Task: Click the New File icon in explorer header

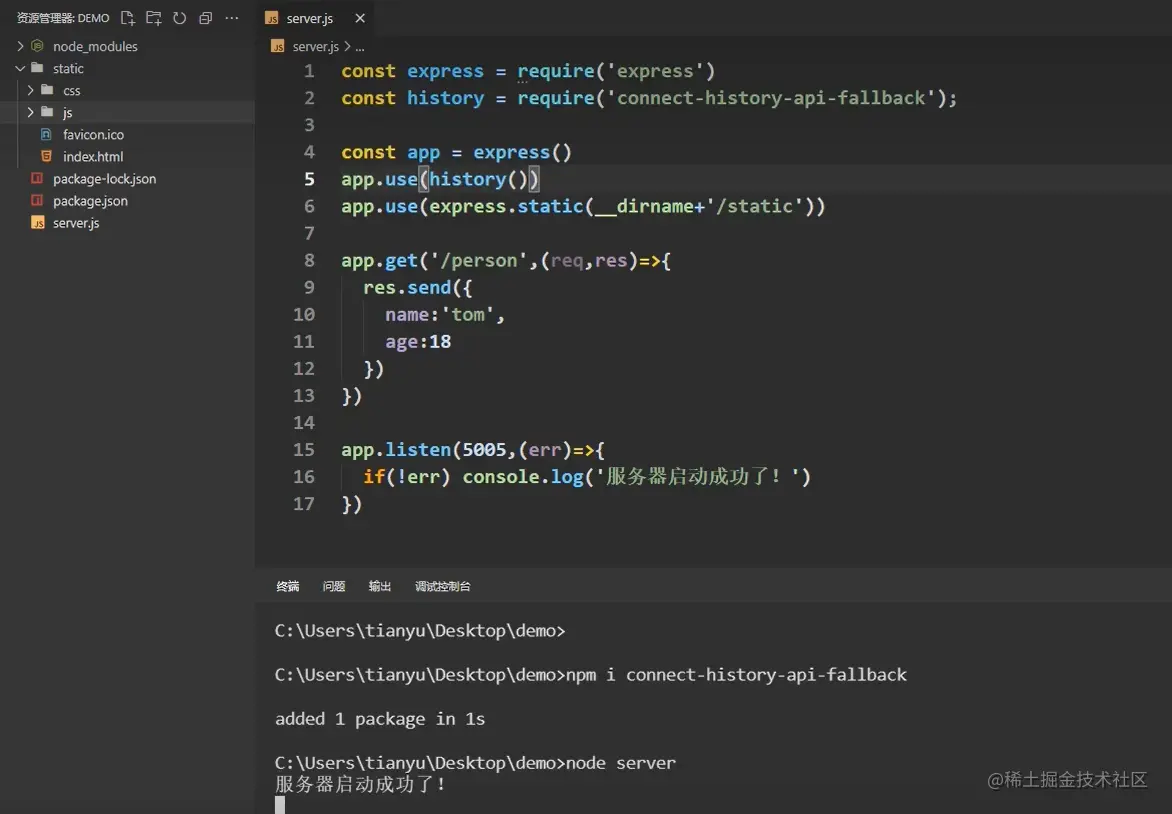Action: tap(128, 18)
